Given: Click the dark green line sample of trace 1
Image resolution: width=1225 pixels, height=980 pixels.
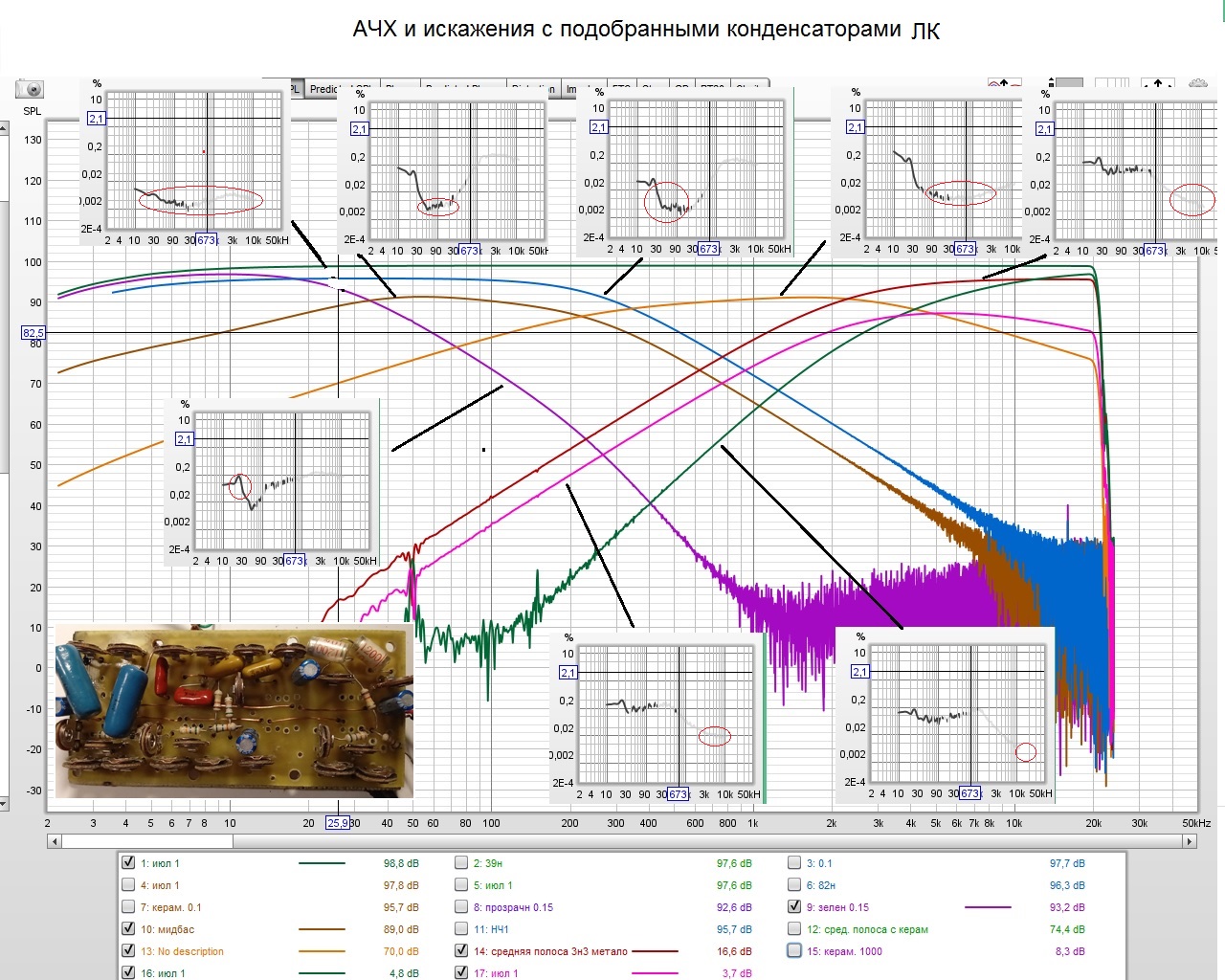Looking at the screenshot, I should coord(322,863).
